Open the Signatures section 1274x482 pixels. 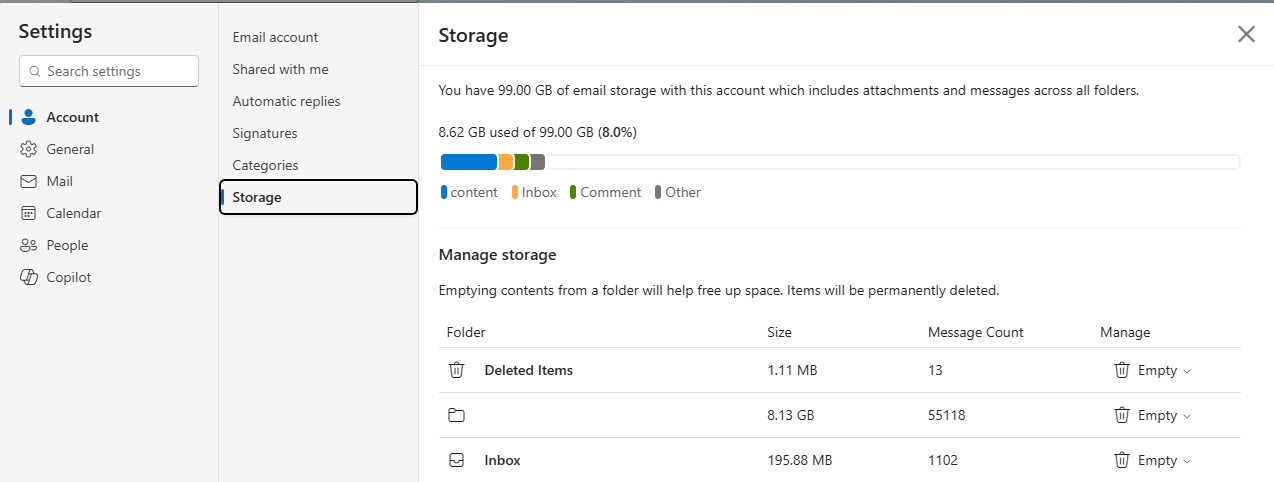pos(265,133)
